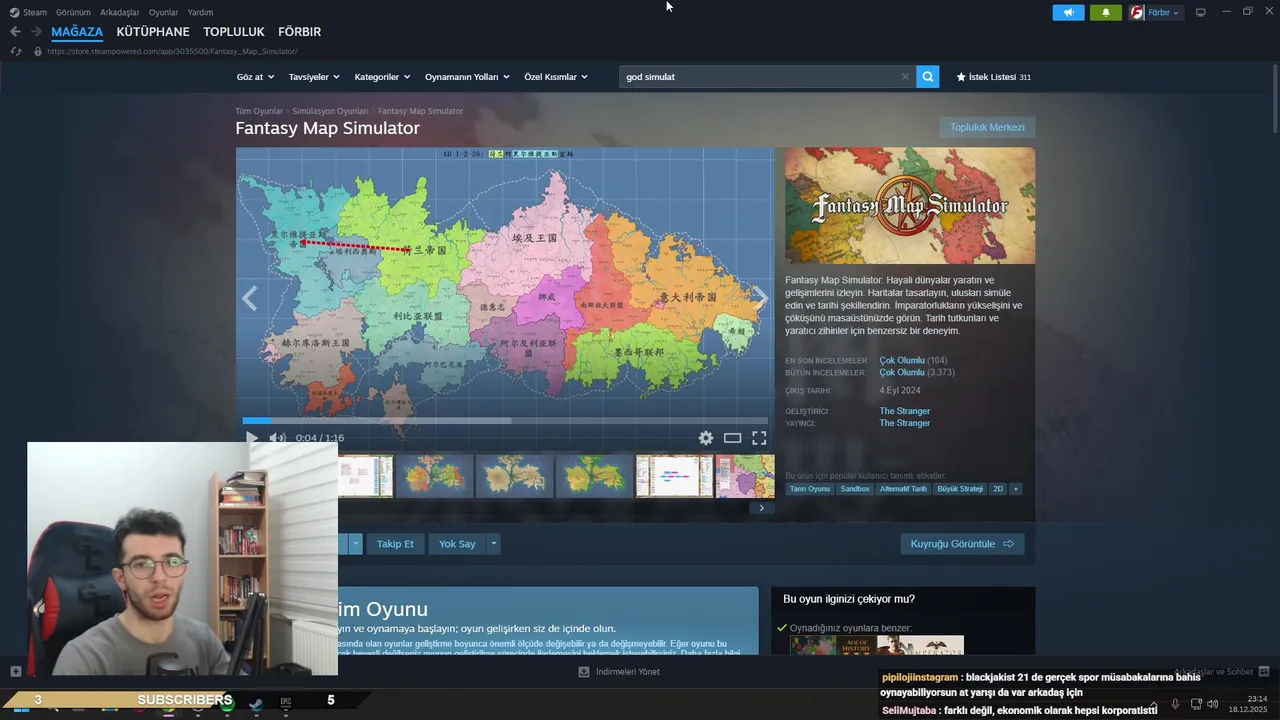Viewport: 1280px width, 720px height.
Task: Open the Arkadaşlar menu
Action: tap(120, 12)
